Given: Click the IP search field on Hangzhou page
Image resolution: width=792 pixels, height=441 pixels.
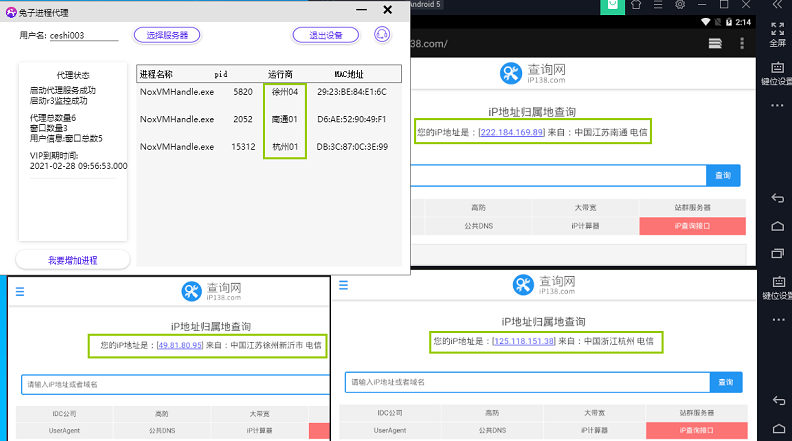Looking at the screenshot, I should (527, 382).
